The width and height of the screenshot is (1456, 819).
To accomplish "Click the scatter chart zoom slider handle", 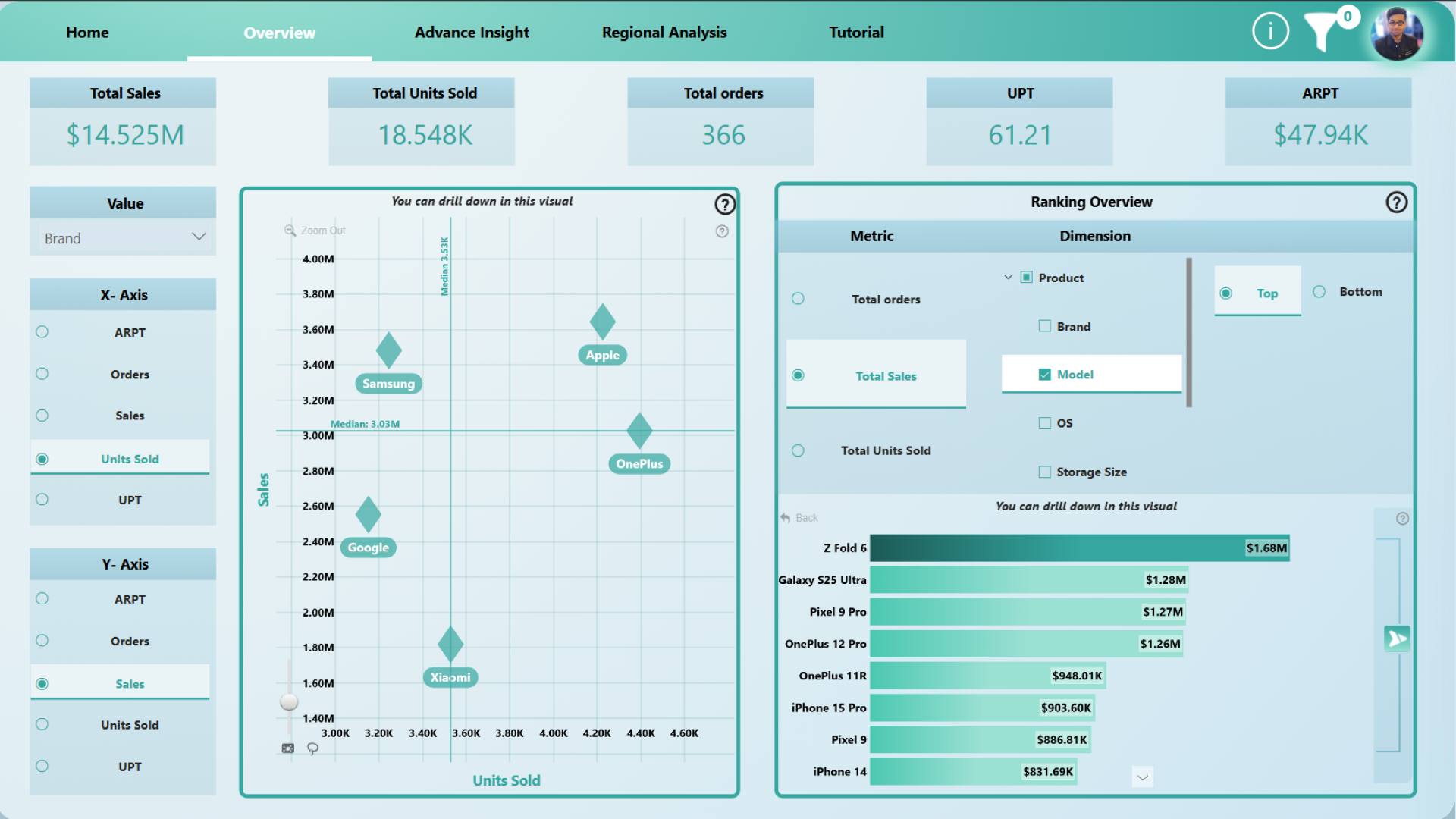I will [289, 701].
